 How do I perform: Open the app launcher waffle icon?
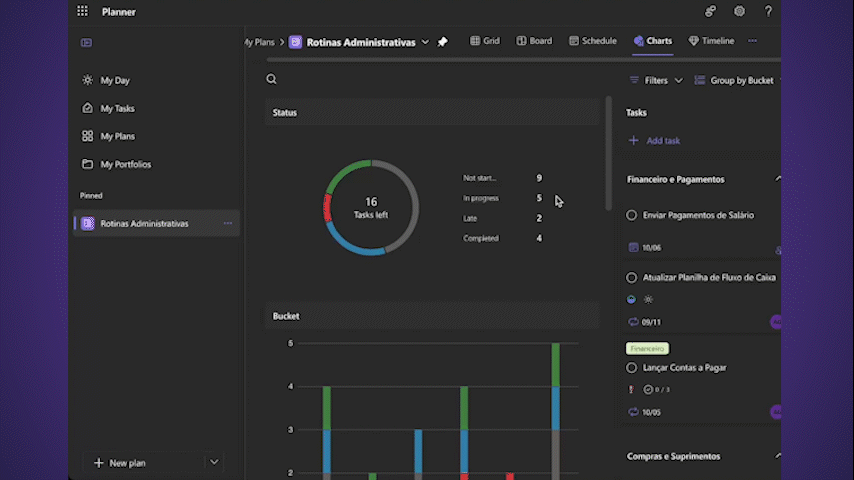82,12
